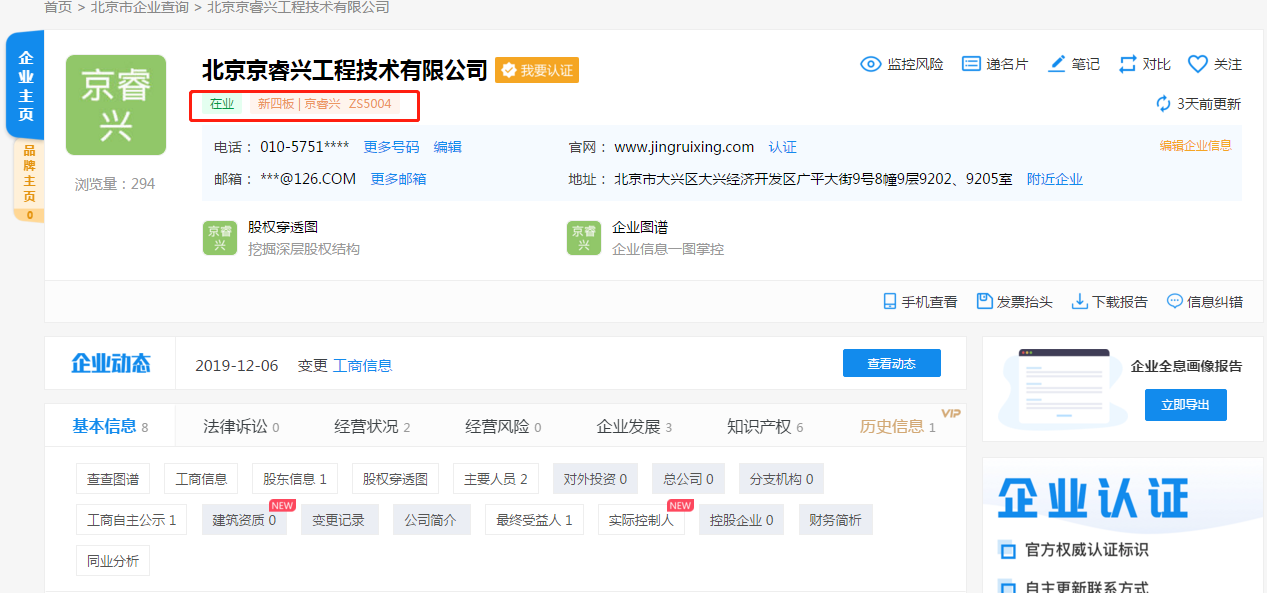Image resolution: width=1267 pixels, height=593 pixels.
Task: Open 更多邮箱 link
Action: 398,179
